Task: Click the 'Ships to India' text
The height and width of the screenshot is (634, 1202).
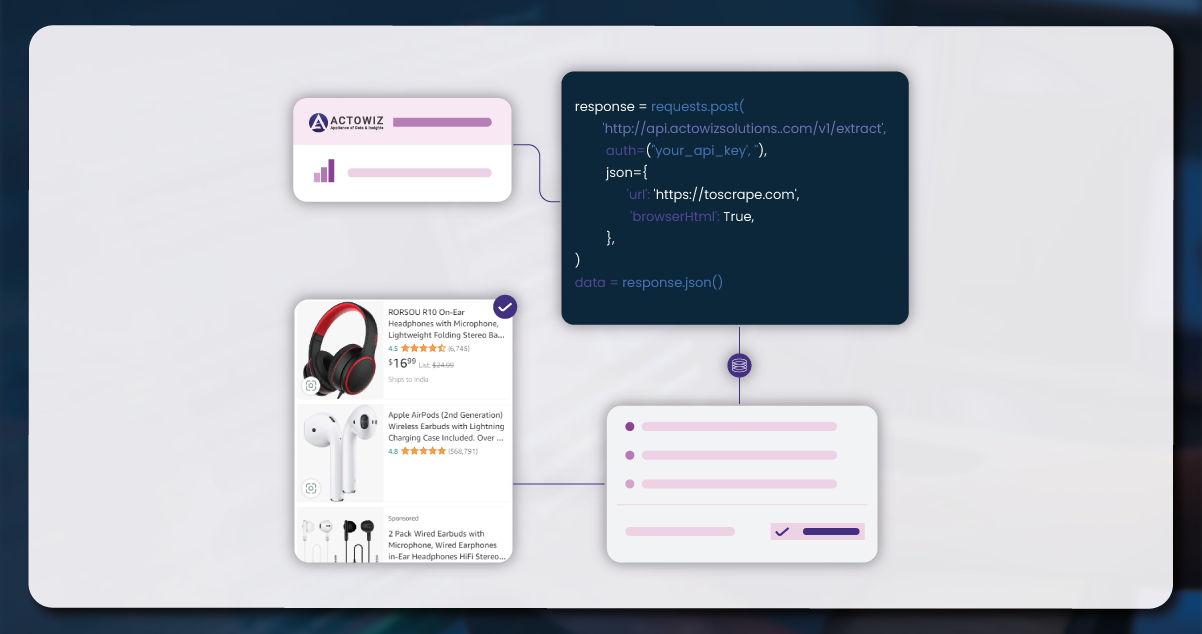Action: (x=406, y=380)
